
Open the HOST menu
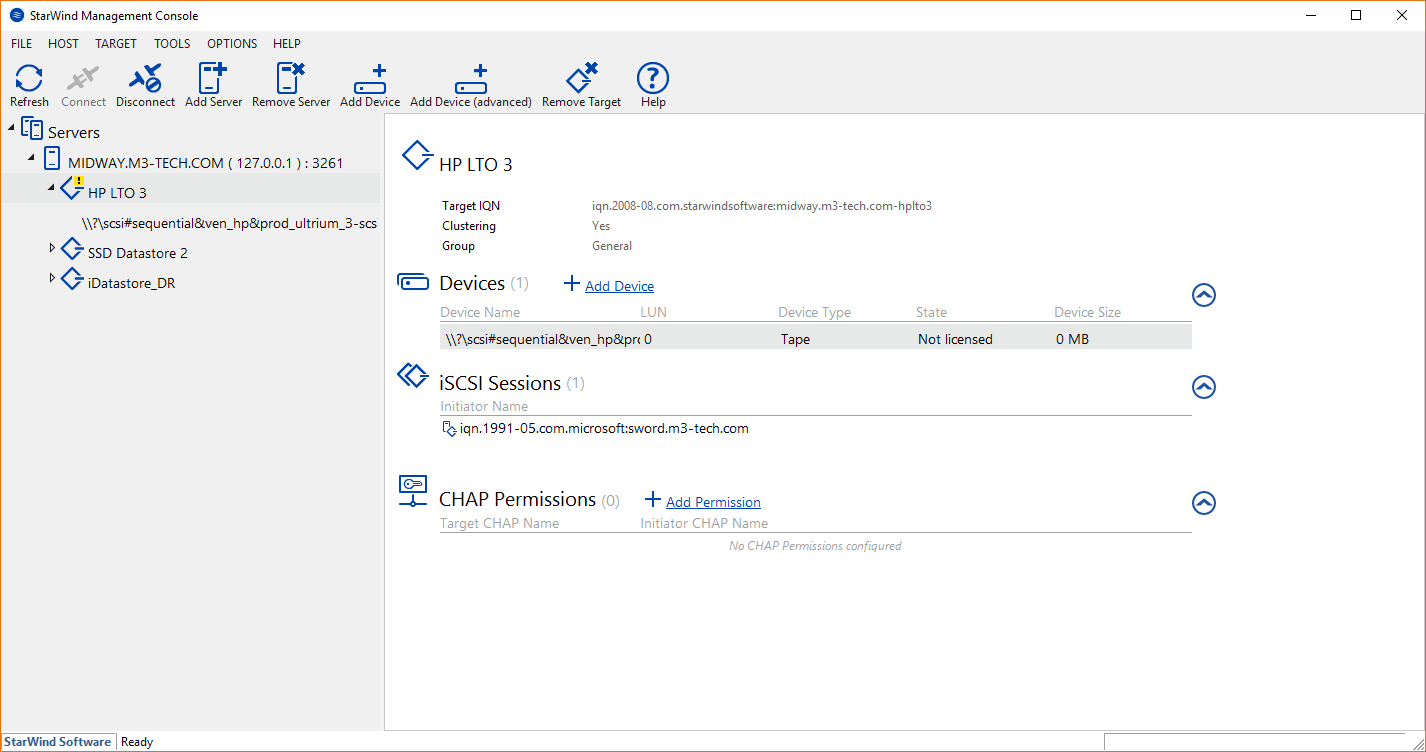tap(63, 44)
